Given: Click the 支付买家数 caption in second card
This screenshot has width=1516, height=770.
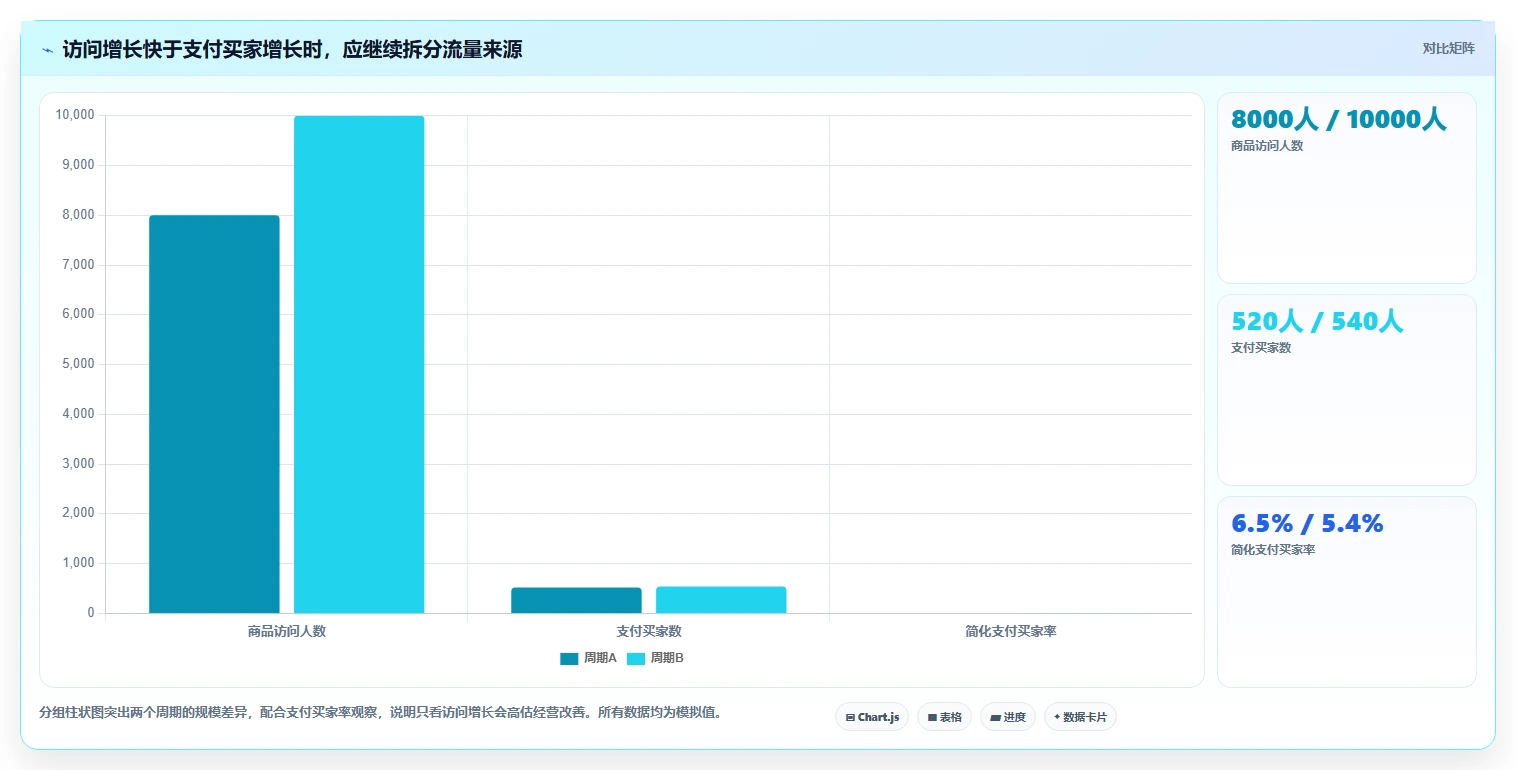Looking at the screenshot, I should 1261,348.
